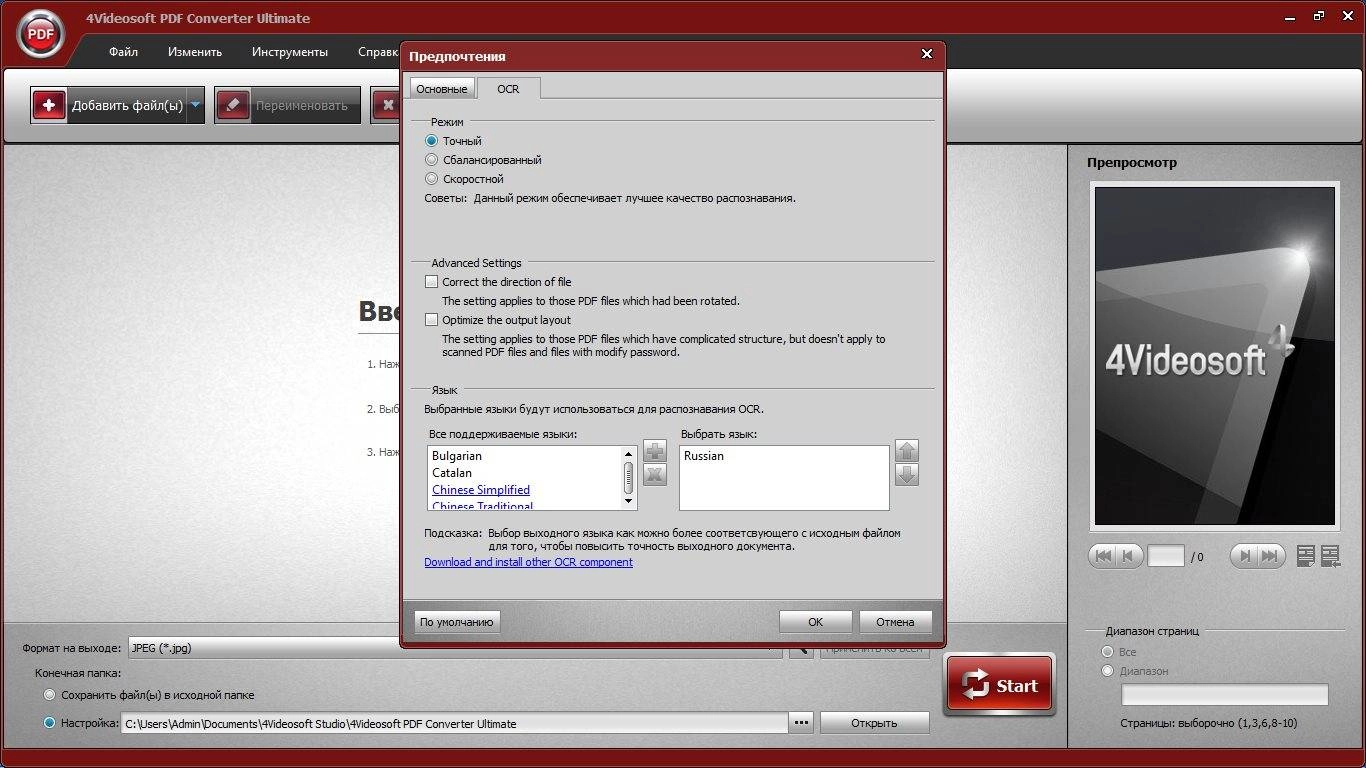This screenshot has height=768, width=1366.
Task: Select Bulgarian in supported languages list
Action: point(457,456)
